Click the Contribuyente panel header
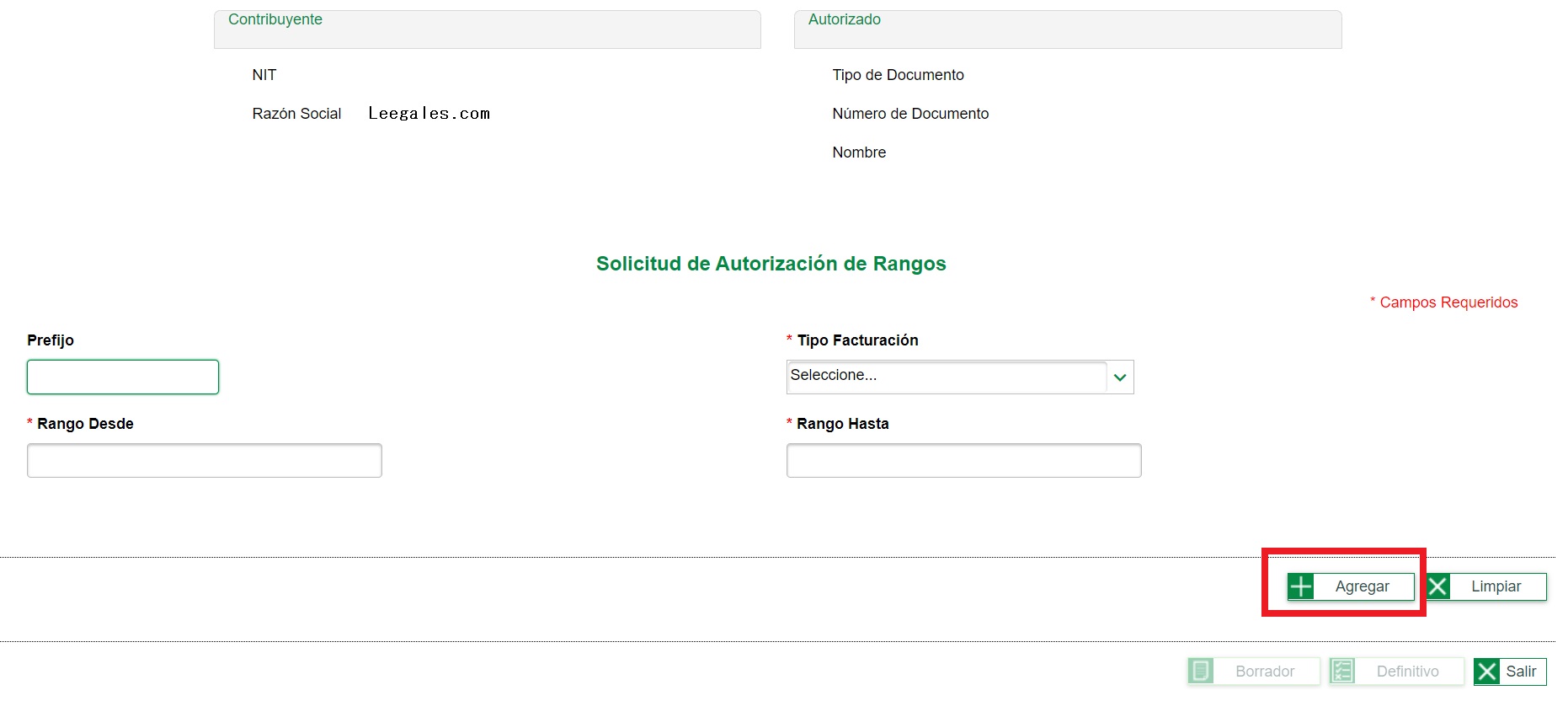Image resolution: width=1568 pixels, height=701 pixels. click(488, 29)
